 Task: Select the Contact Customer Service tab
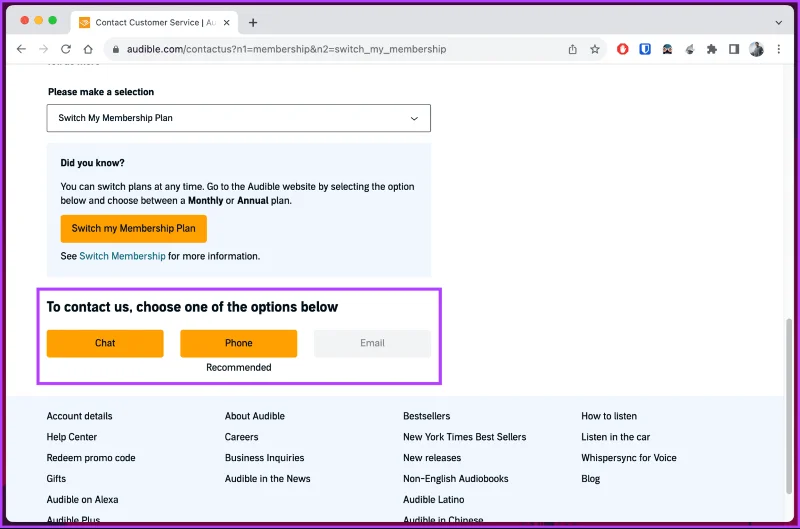154,22
